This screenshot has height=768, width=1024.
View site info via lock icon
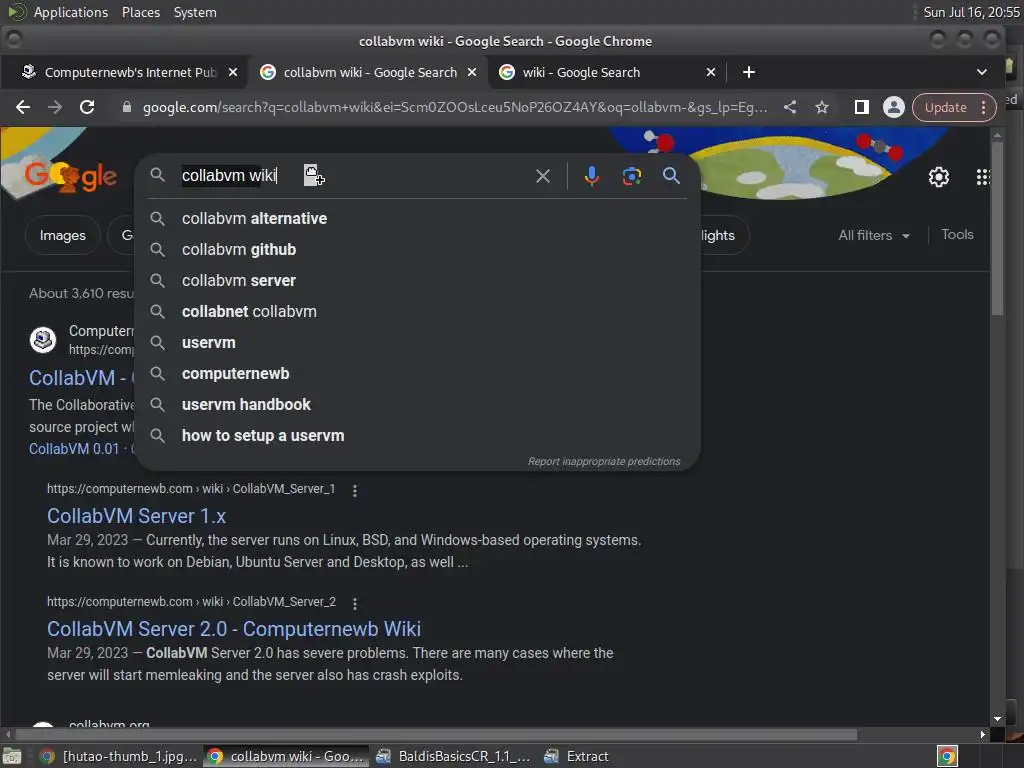click(x=127, y=107)
